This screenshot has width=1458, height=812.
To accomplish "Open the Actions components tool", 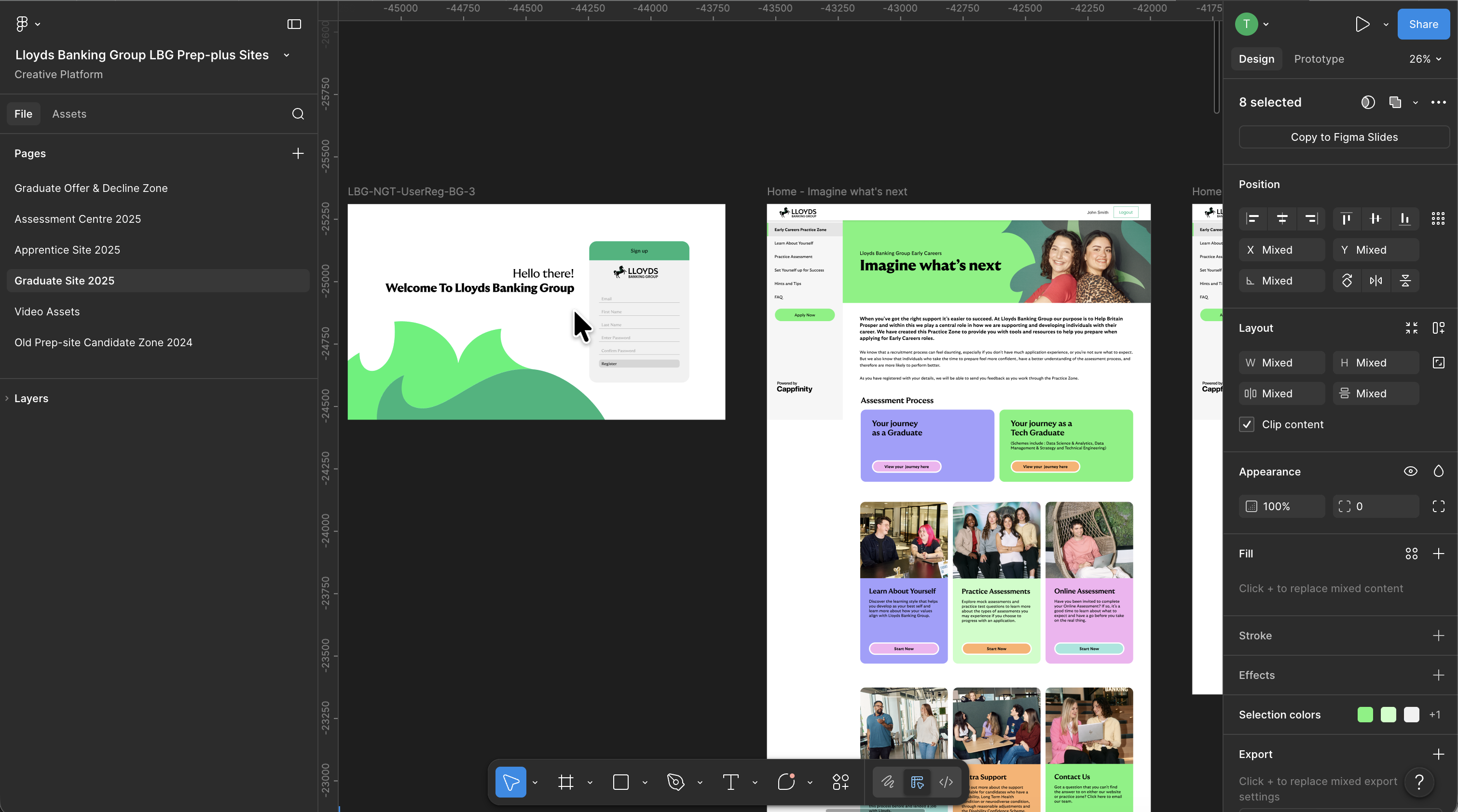I will point(841,782).
